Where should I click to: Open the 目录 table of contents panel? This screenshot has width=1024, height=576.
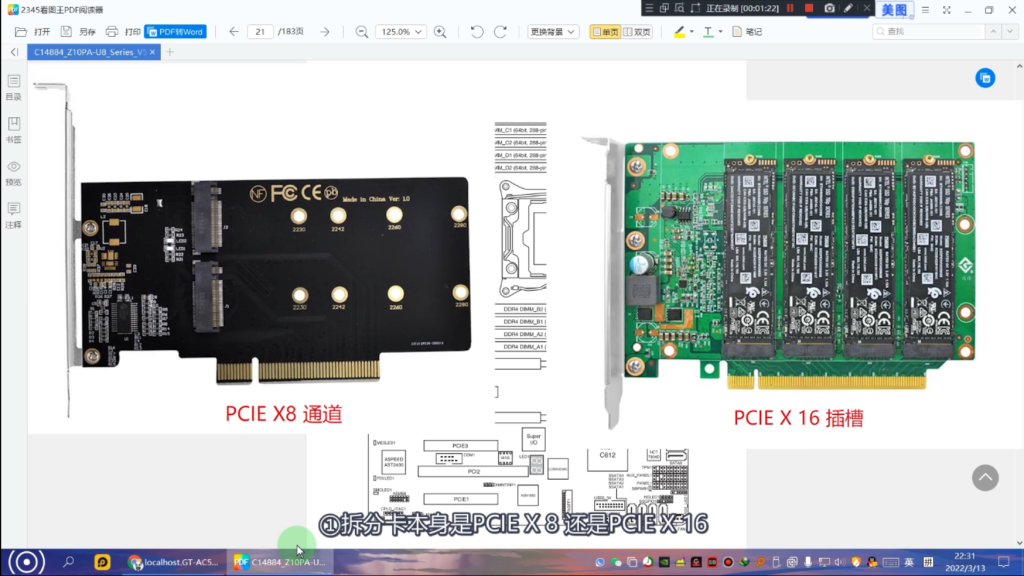tap(14, 87)
